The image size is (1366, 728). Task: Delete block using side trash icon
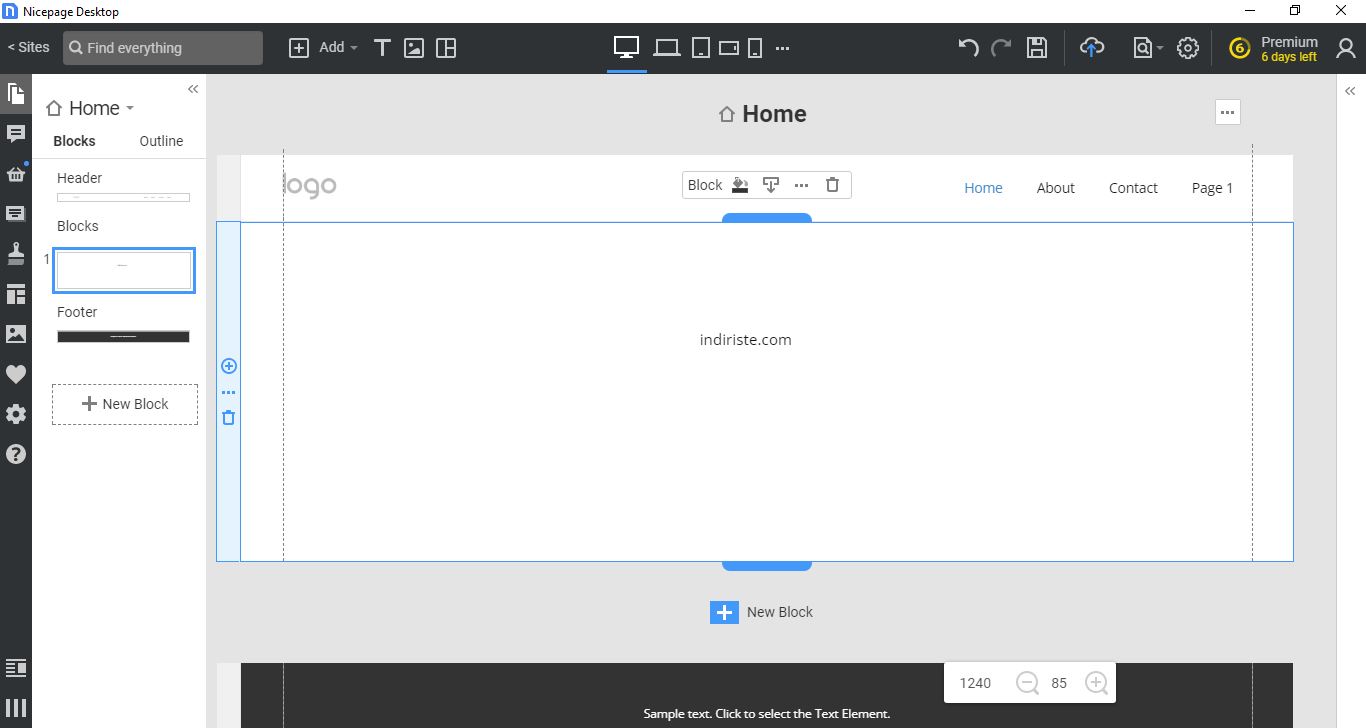[229, 418]
